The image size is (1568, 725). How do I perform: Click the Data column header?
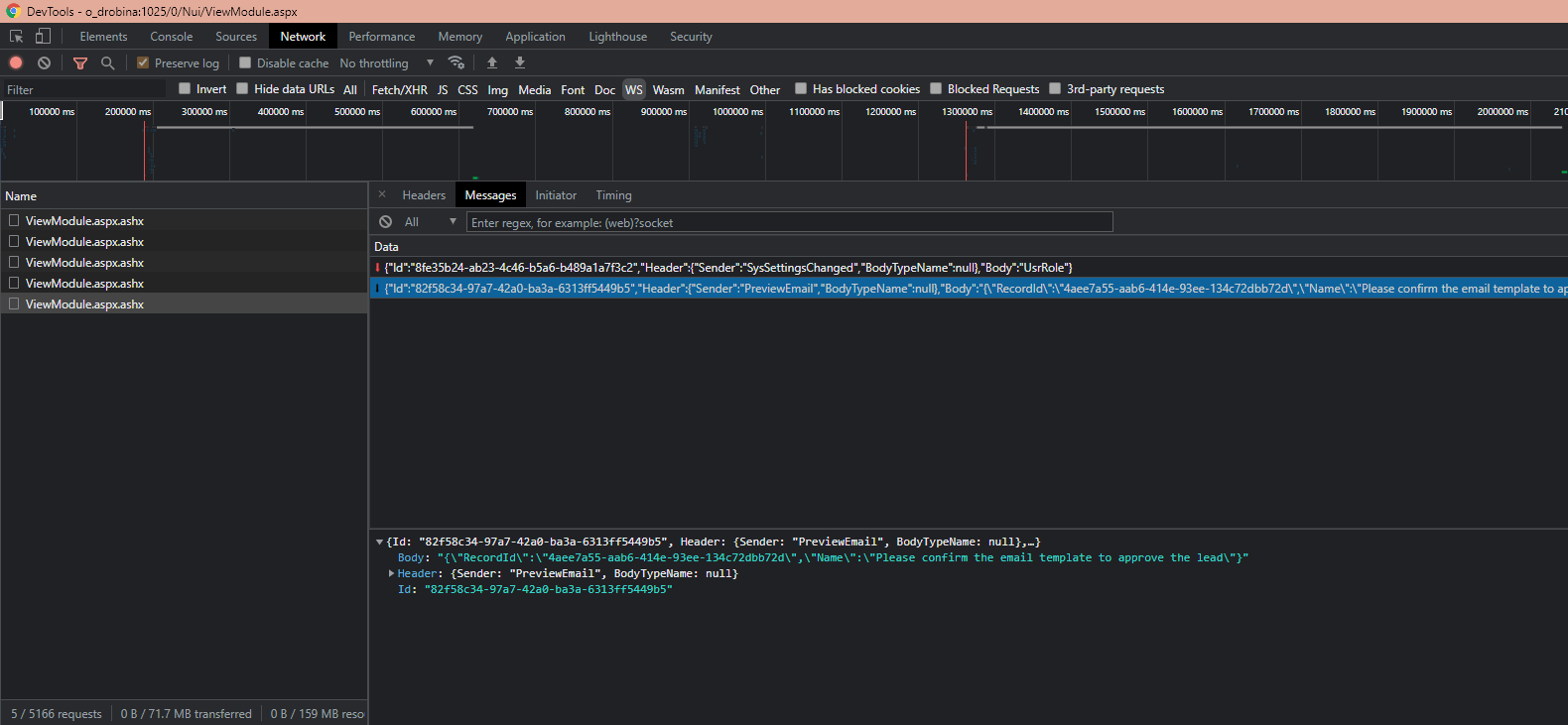click(969, 246)
